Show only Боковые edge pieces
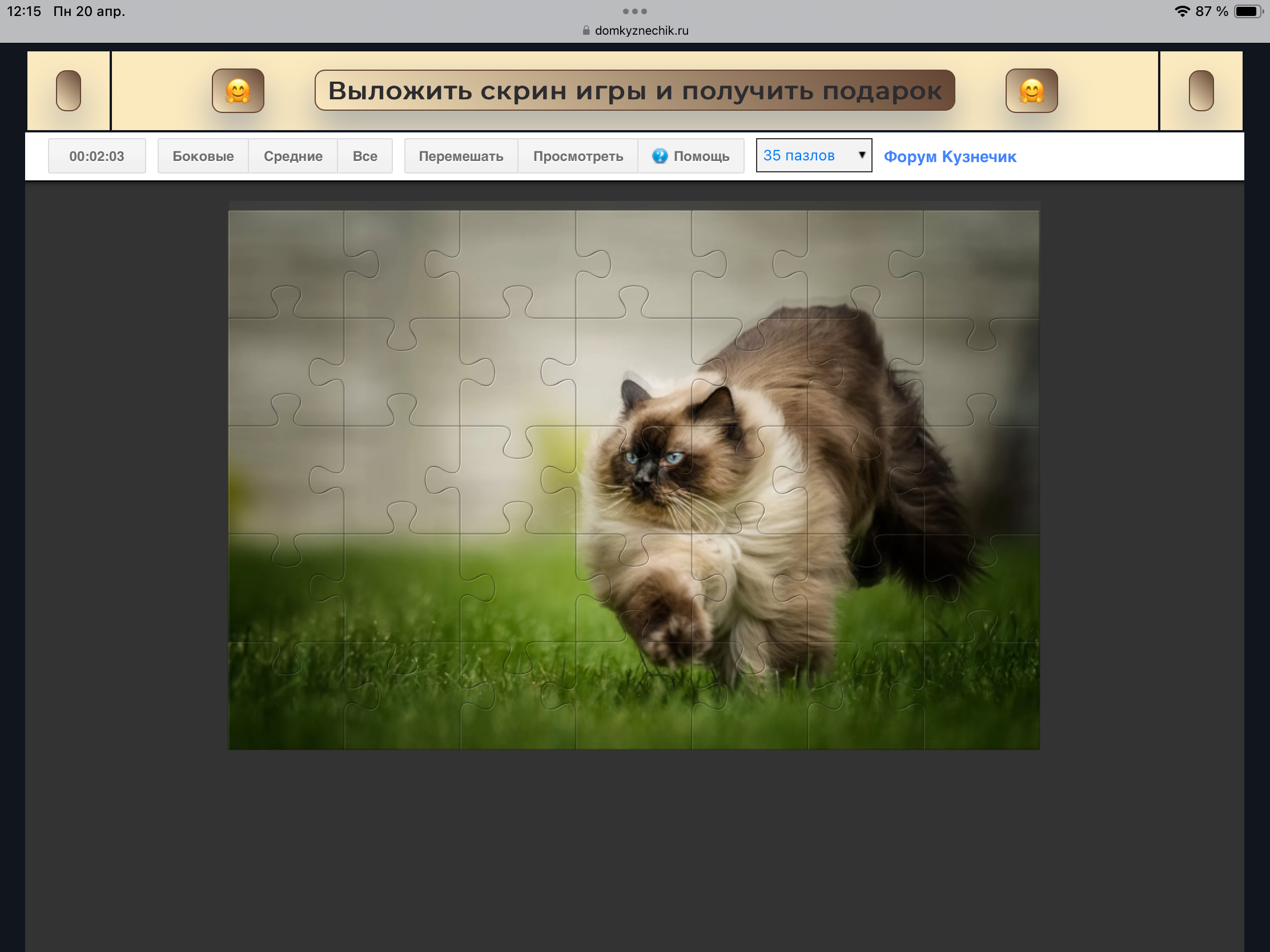Image resolution: width=1270 pixels, height=952 pixels. click(203, 156)
